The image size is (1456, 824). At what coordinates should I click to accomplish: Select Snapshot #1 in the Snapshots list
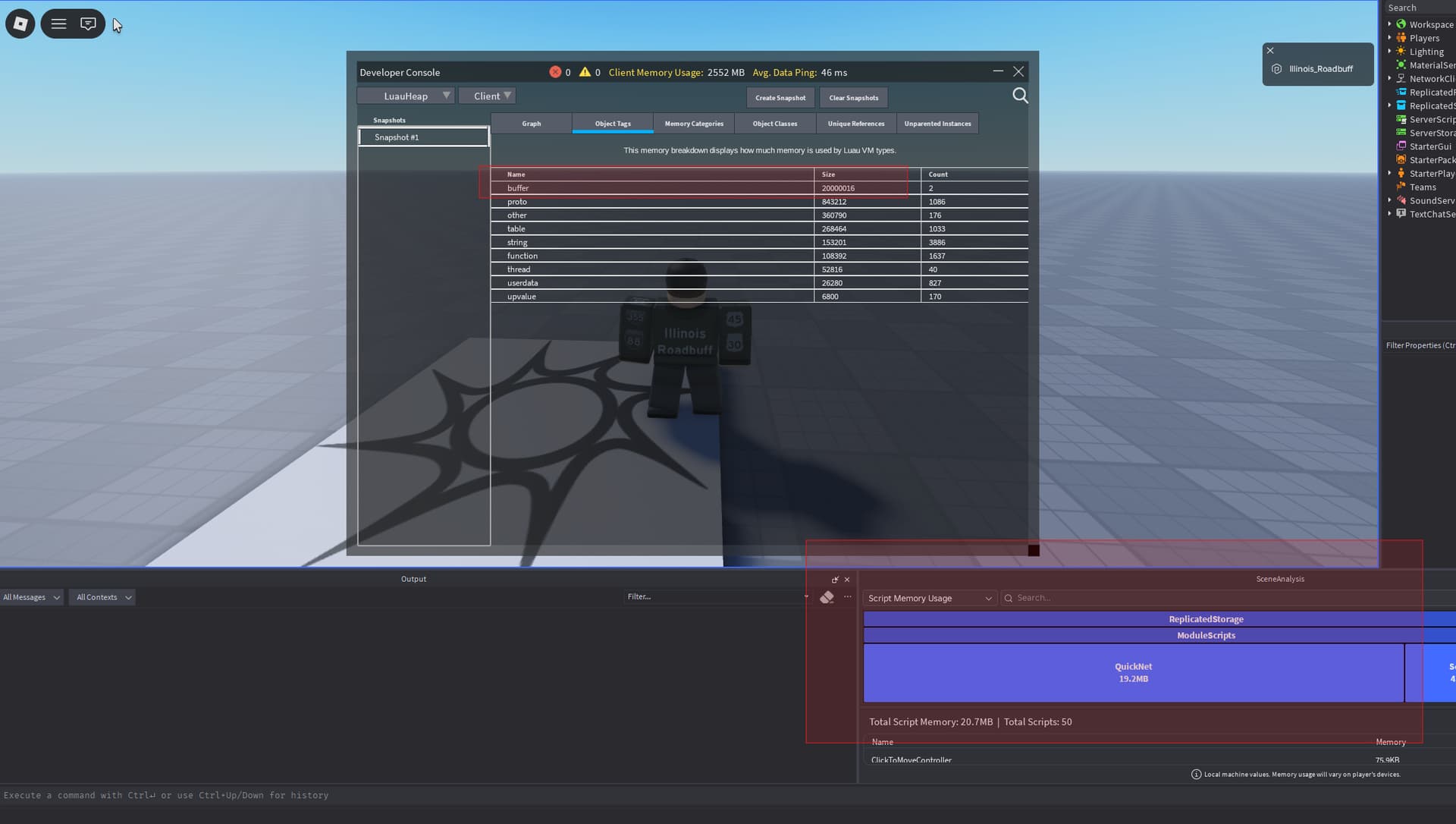coord(424,137)
